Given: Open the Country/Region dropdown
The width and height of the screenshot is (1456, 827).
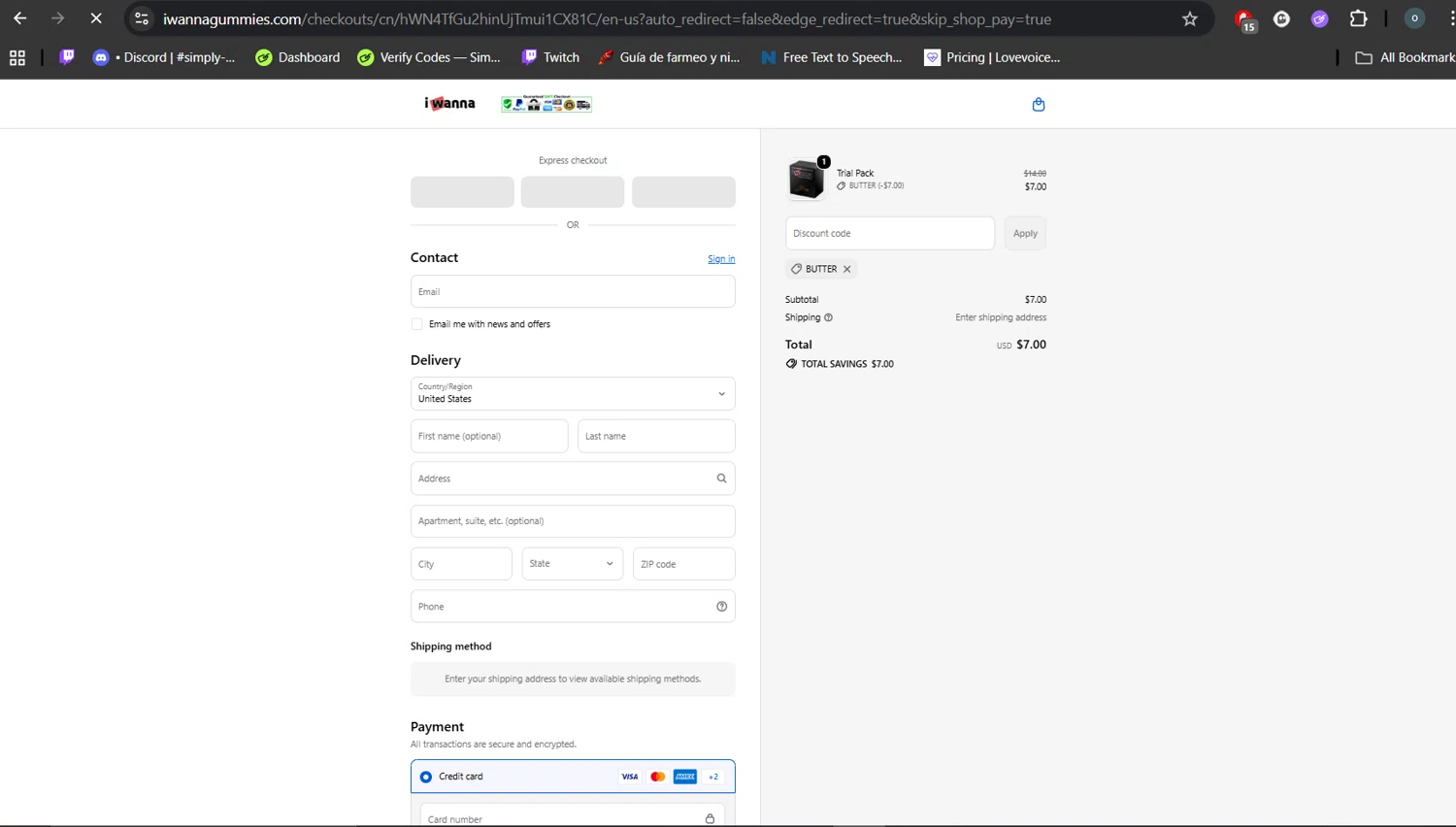Looking at the screenshot, I should point(573,393).
